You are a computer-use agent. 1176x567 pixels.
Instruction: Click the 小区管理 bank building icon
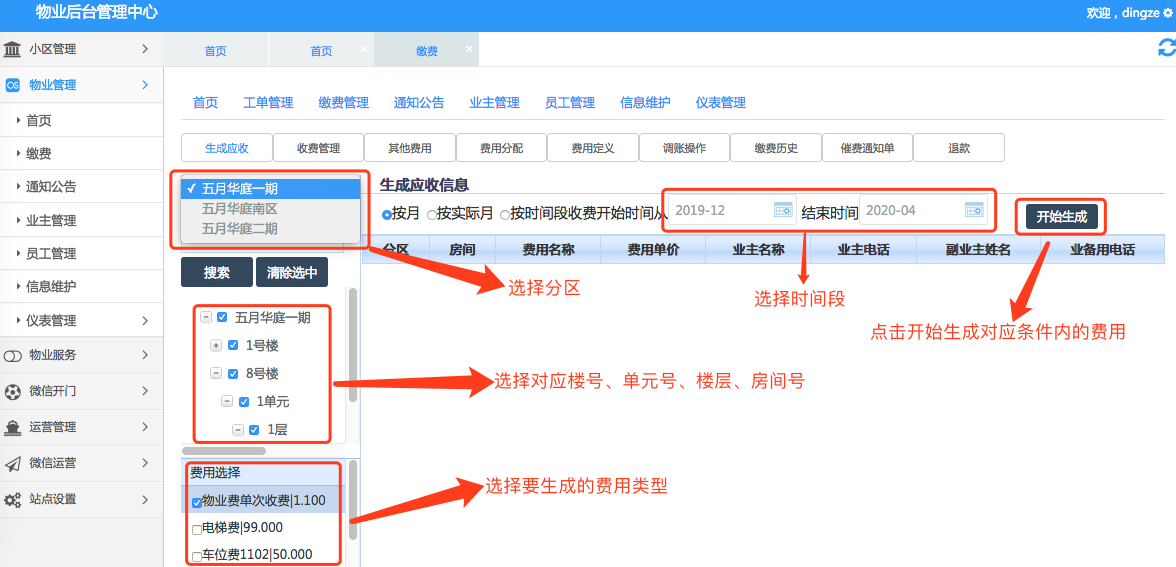(13, 50)
